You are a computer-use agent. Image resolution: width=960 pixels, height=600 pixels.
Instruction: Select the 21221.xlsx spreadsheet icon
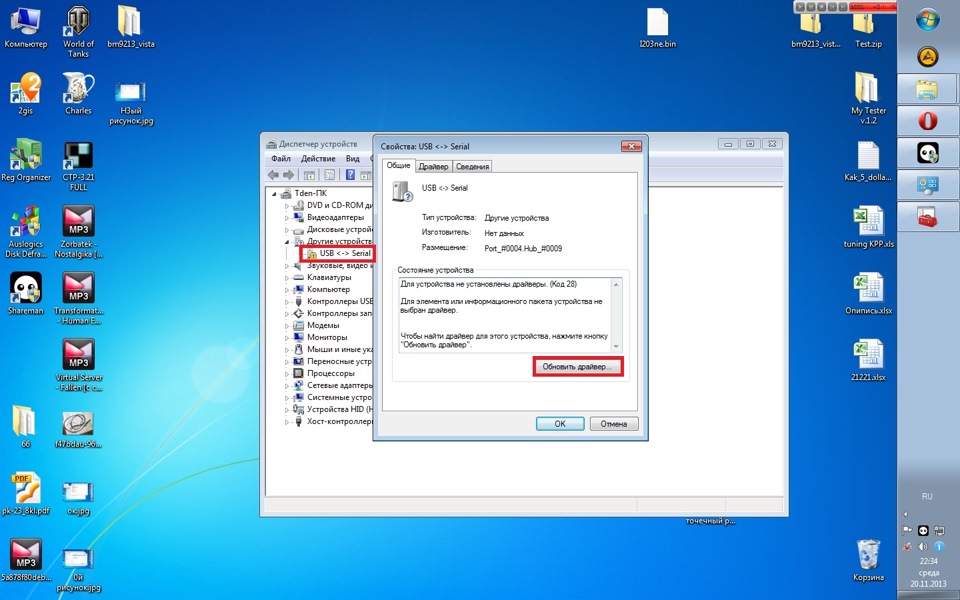click(868, 360)
